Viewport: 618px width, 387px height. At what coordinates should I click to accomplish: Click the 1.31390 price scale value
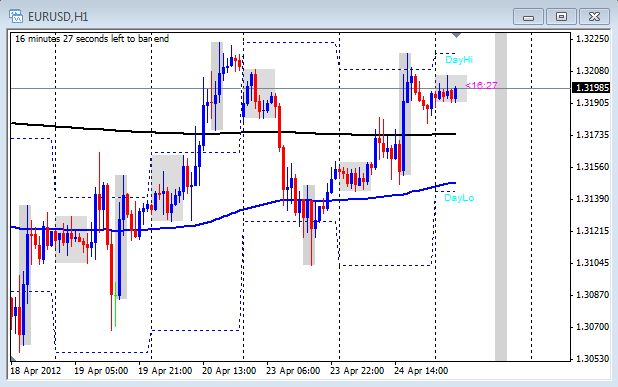pos(592,199)
